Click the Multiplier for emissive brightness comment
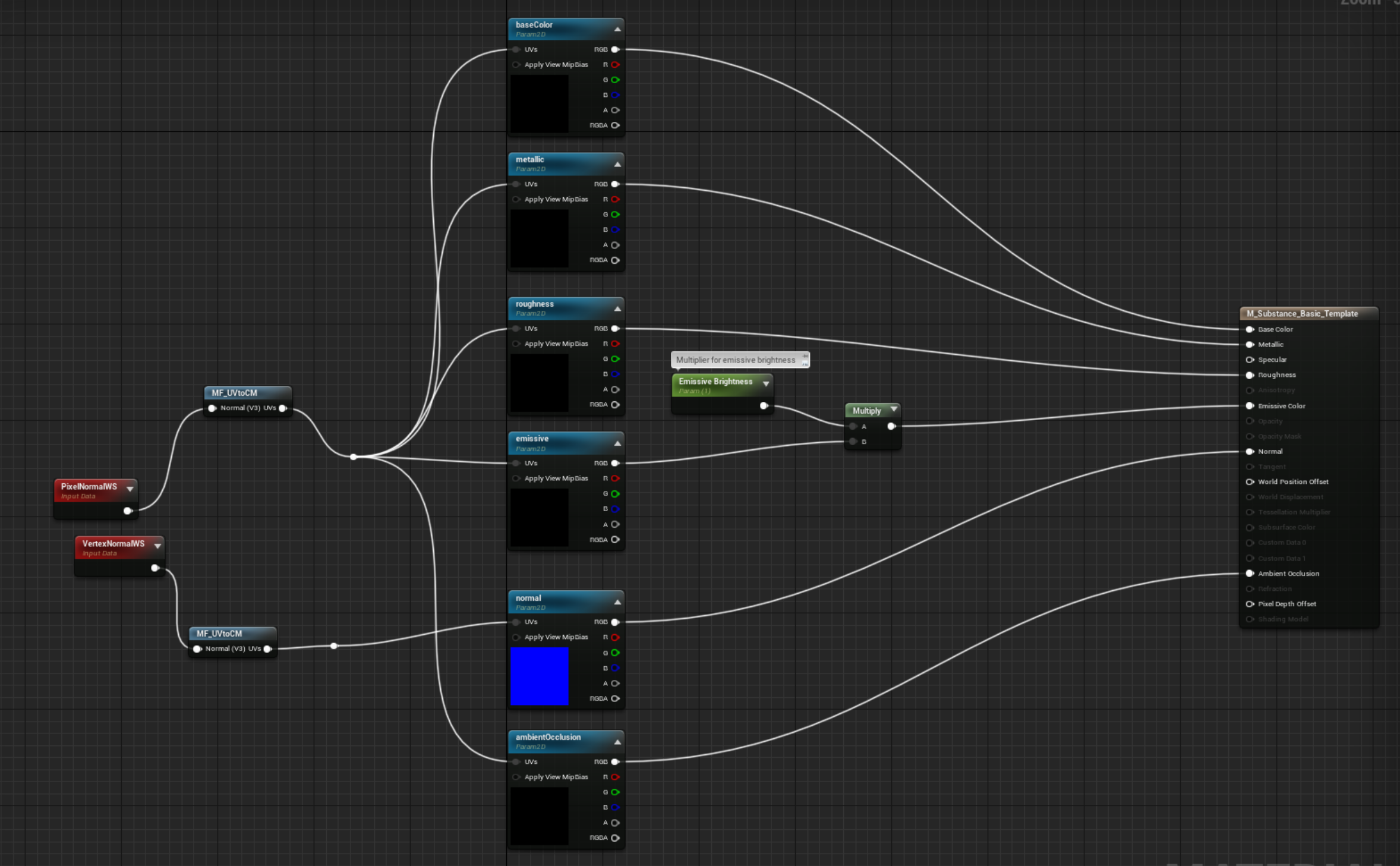The height and width of the screenshot is (866, 1400). (x=736, y=360)
